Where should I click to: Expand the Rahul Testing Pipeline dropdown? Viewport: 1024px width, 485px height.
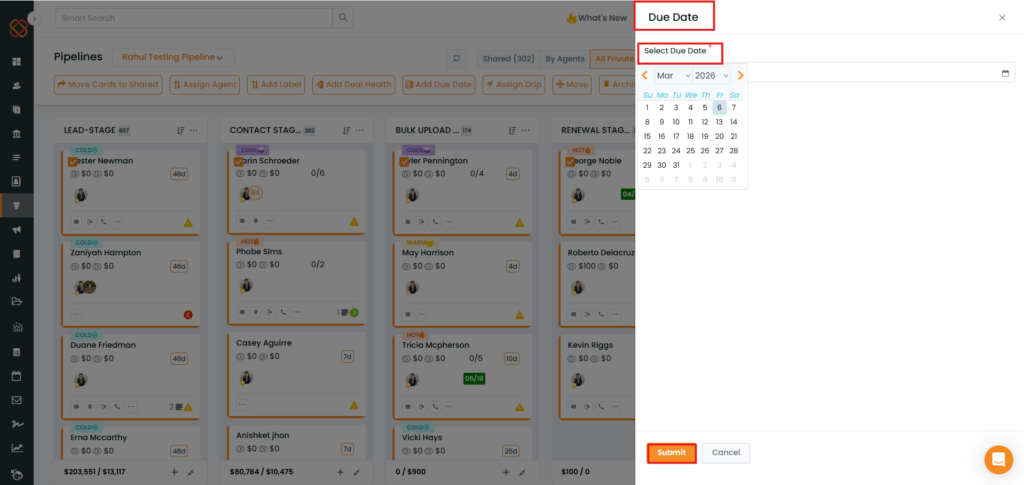tap(172, 58)
